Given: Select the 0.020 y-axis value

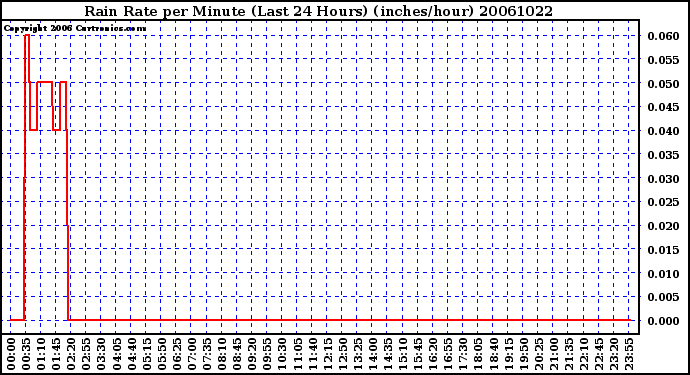Looking at the screenshot, I should coord(663,226).
